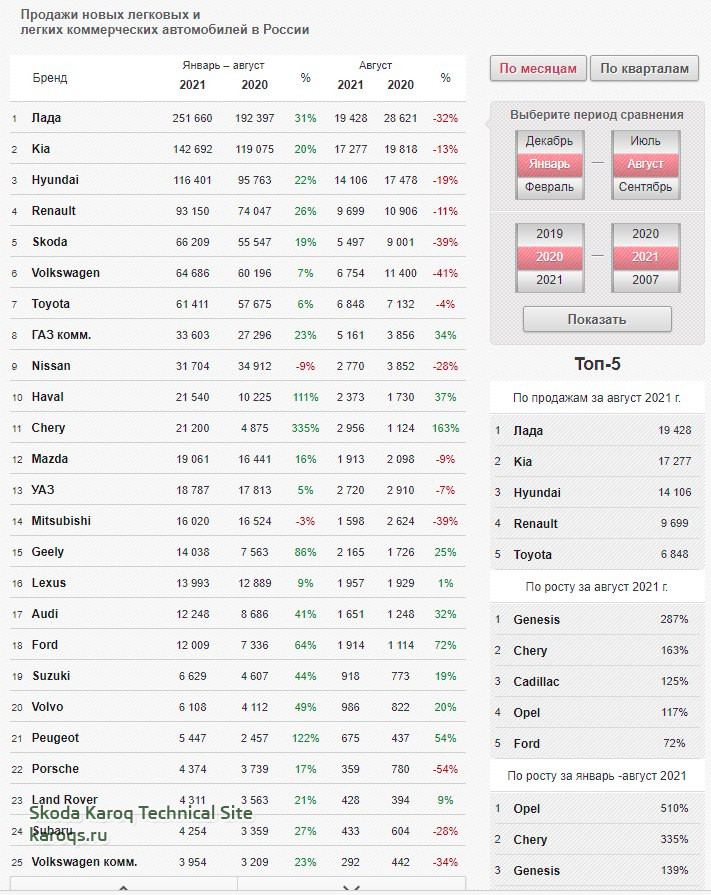The image size is (711, 895).
Task: Select Июль in end month picker
Action: coord(645,141)
